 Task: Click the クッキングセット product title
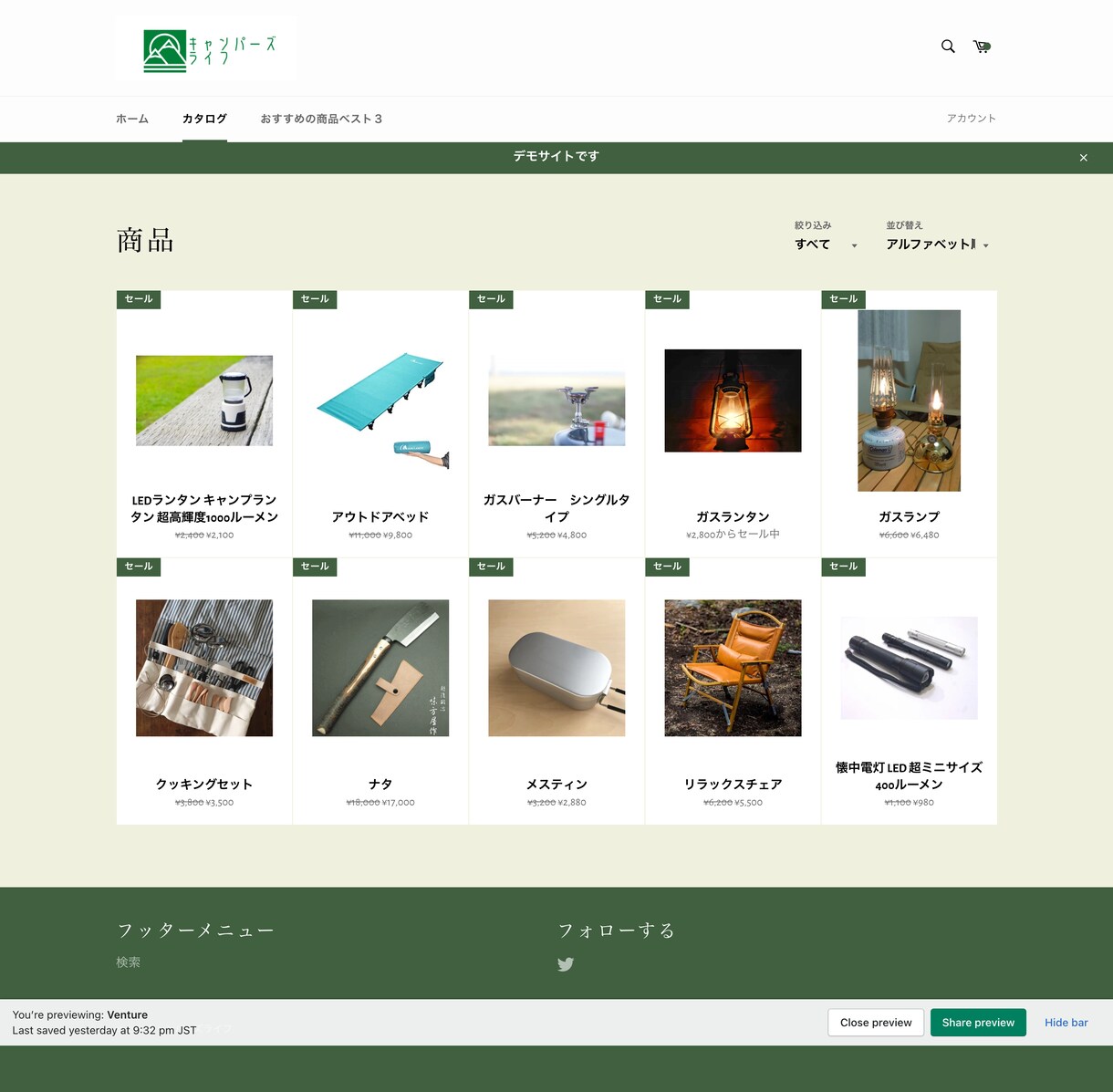pyautogui.click(x=204, y=784)
